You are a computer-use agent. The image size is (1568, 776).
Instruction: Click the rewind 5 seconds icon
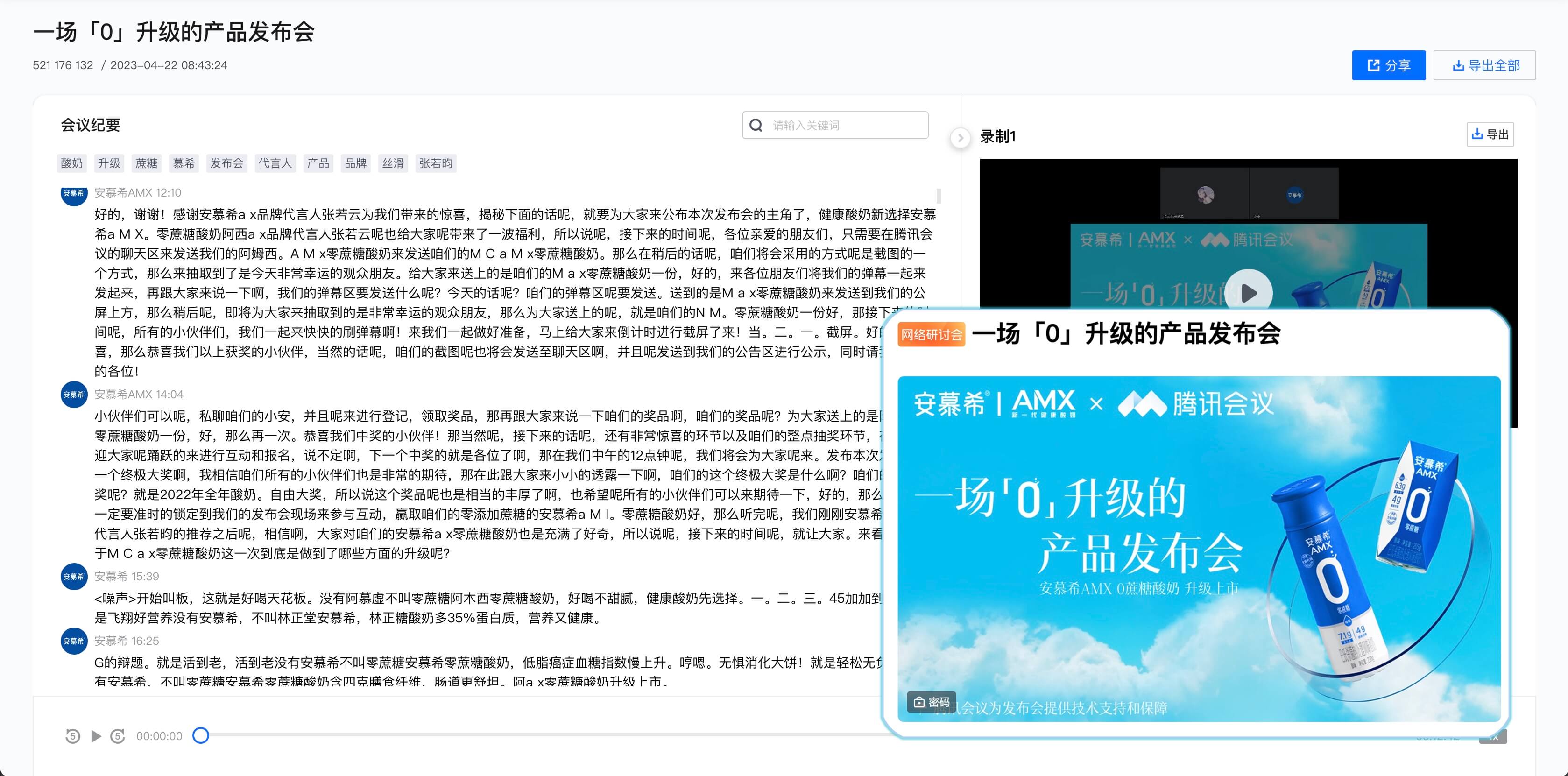[x=72, y=736]
